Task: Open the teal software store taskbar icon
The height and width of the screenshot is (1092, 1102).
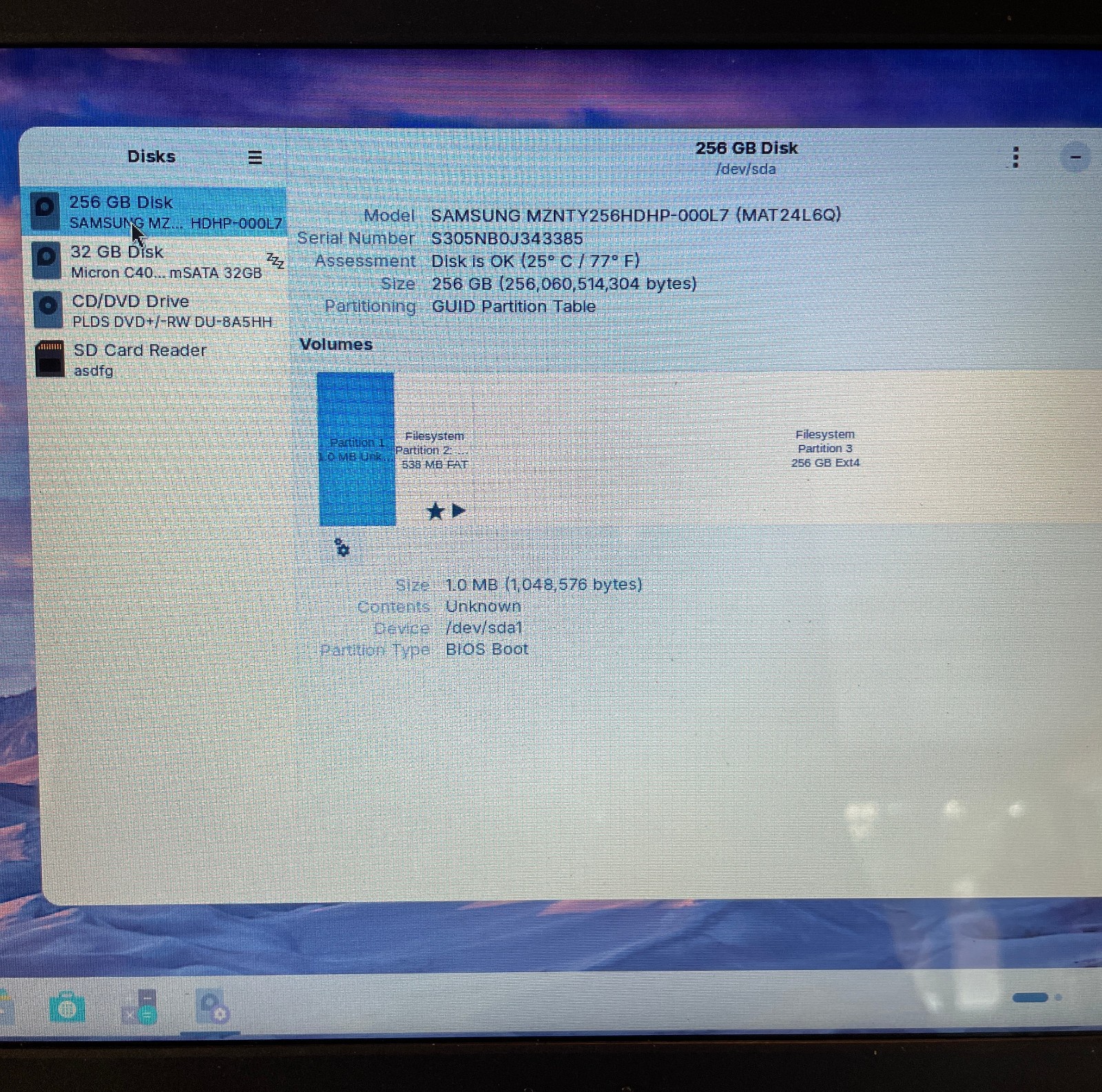Action: tap(67, 1008)
